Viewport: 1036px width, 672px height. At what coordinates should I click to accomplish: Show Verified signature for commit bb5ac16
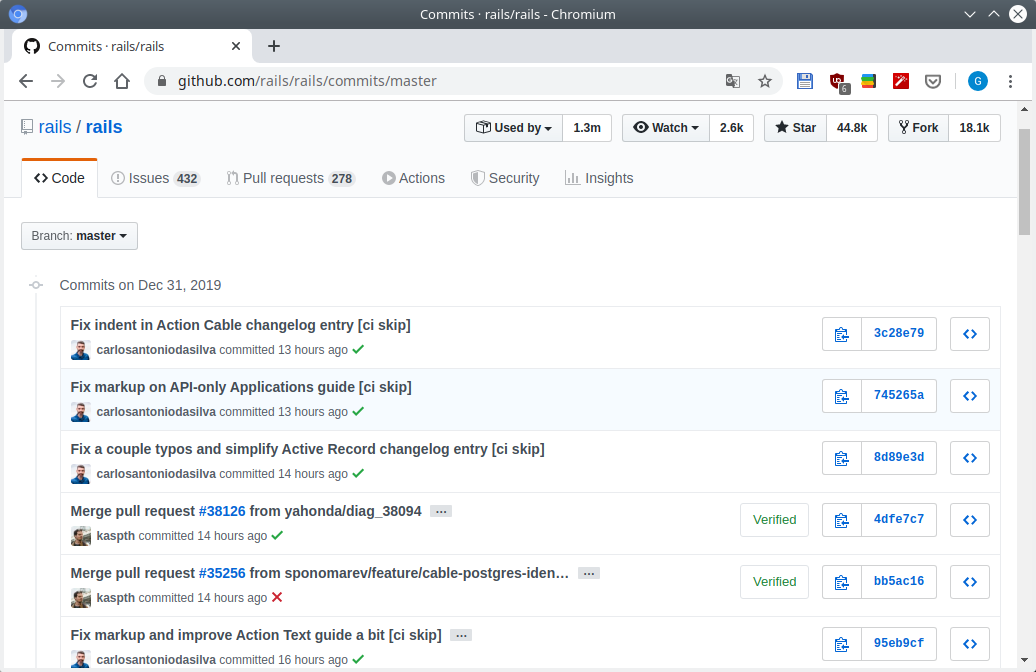[774, 582]
